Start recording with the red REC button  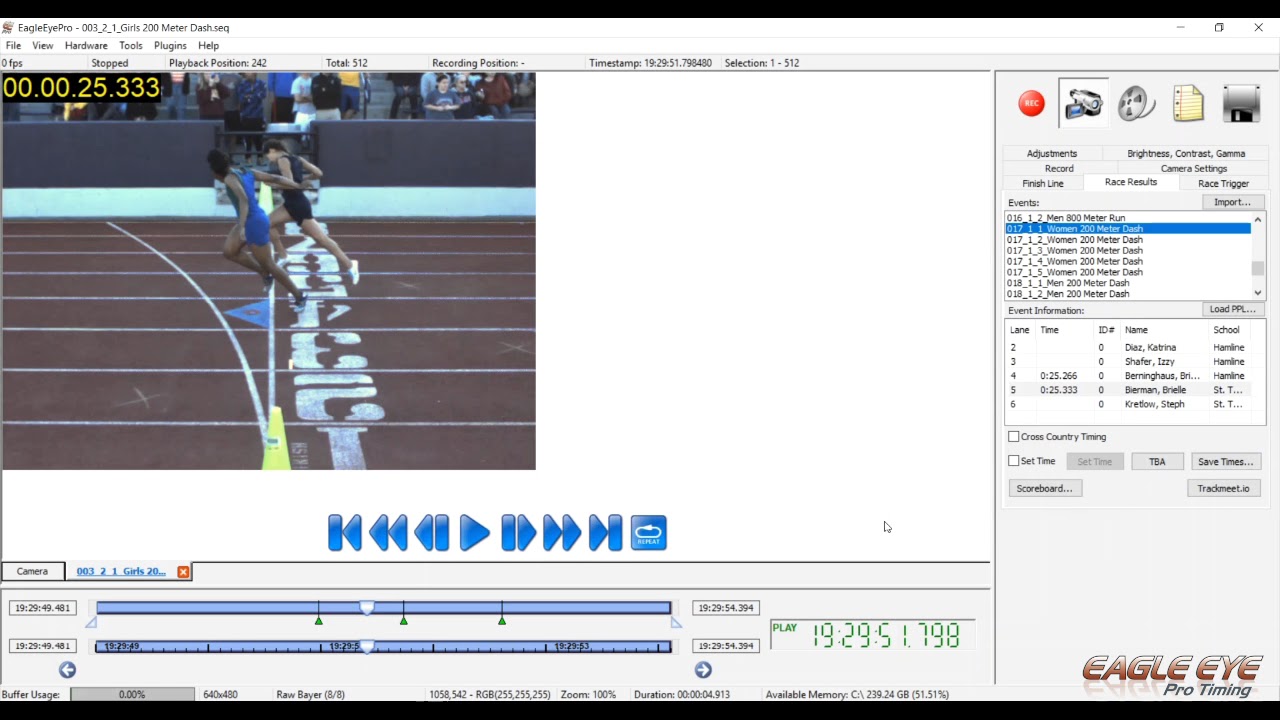pyautogui.click(x=1031, y=103)
